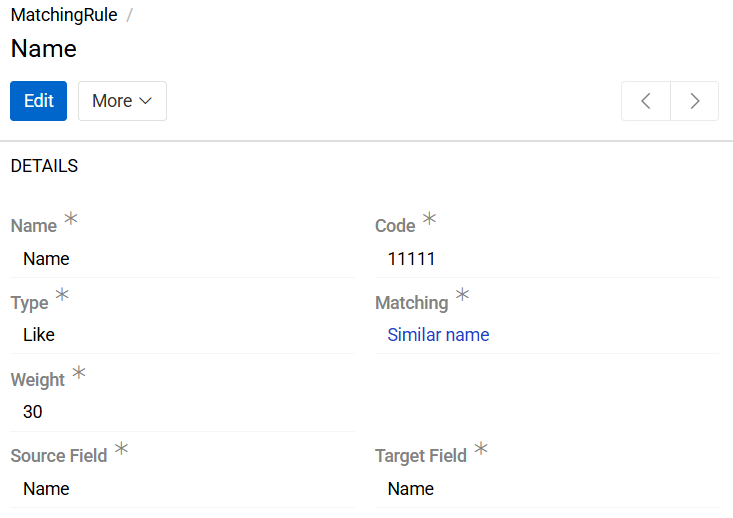The width and height of the screenshot is (733, 518).
Task: Click the asterisk beside the Code label
Action: pos(429,218)
